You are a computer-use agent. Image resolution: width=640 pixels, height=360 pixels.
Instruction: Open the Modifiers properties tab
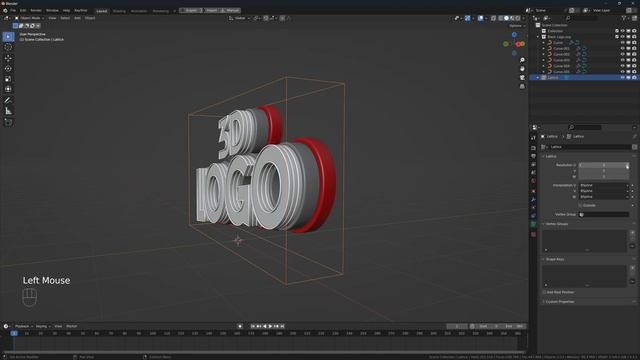tap(533, 200)
